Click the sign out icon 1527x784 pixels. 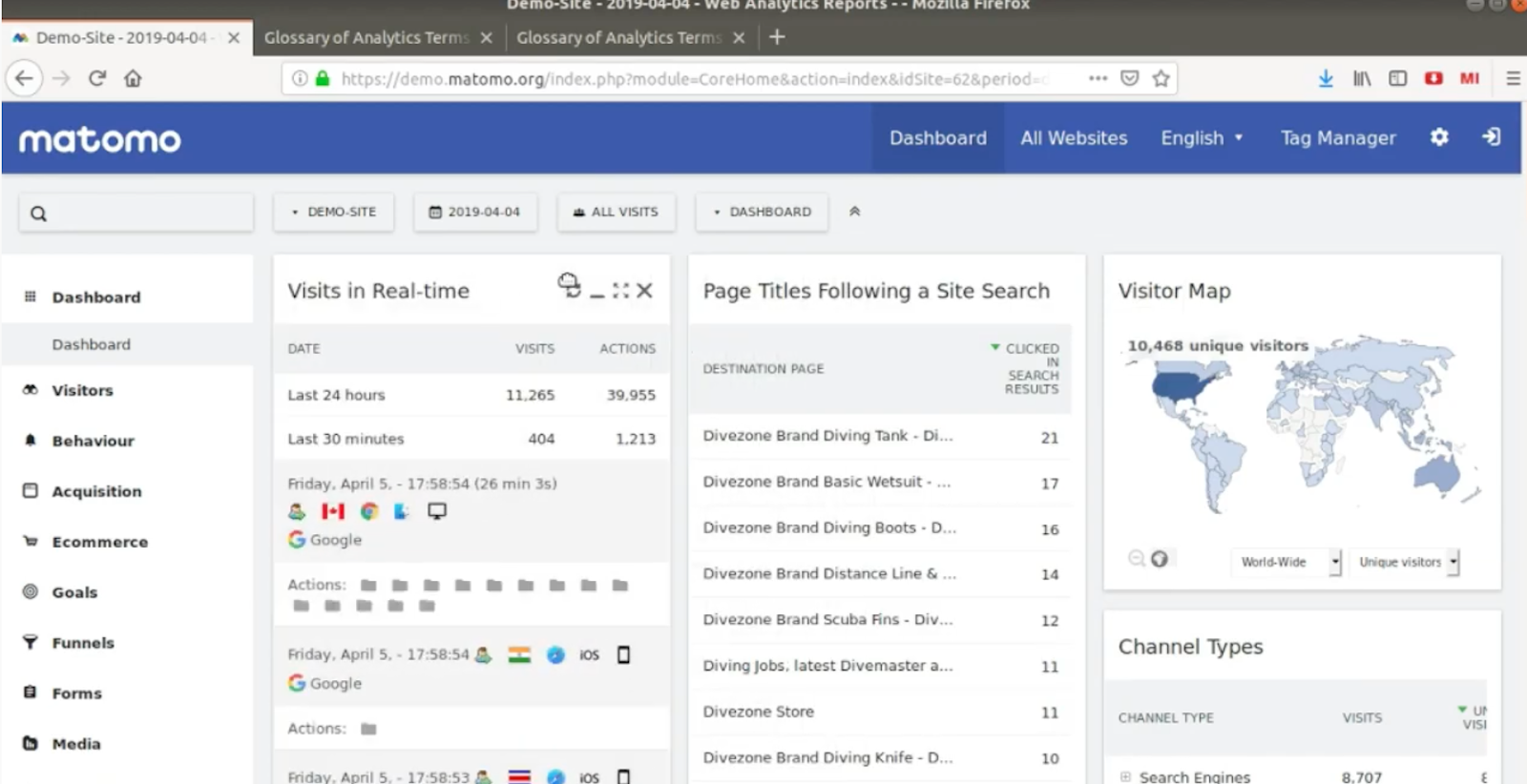pyautogui.click(x=1491, y=137)
